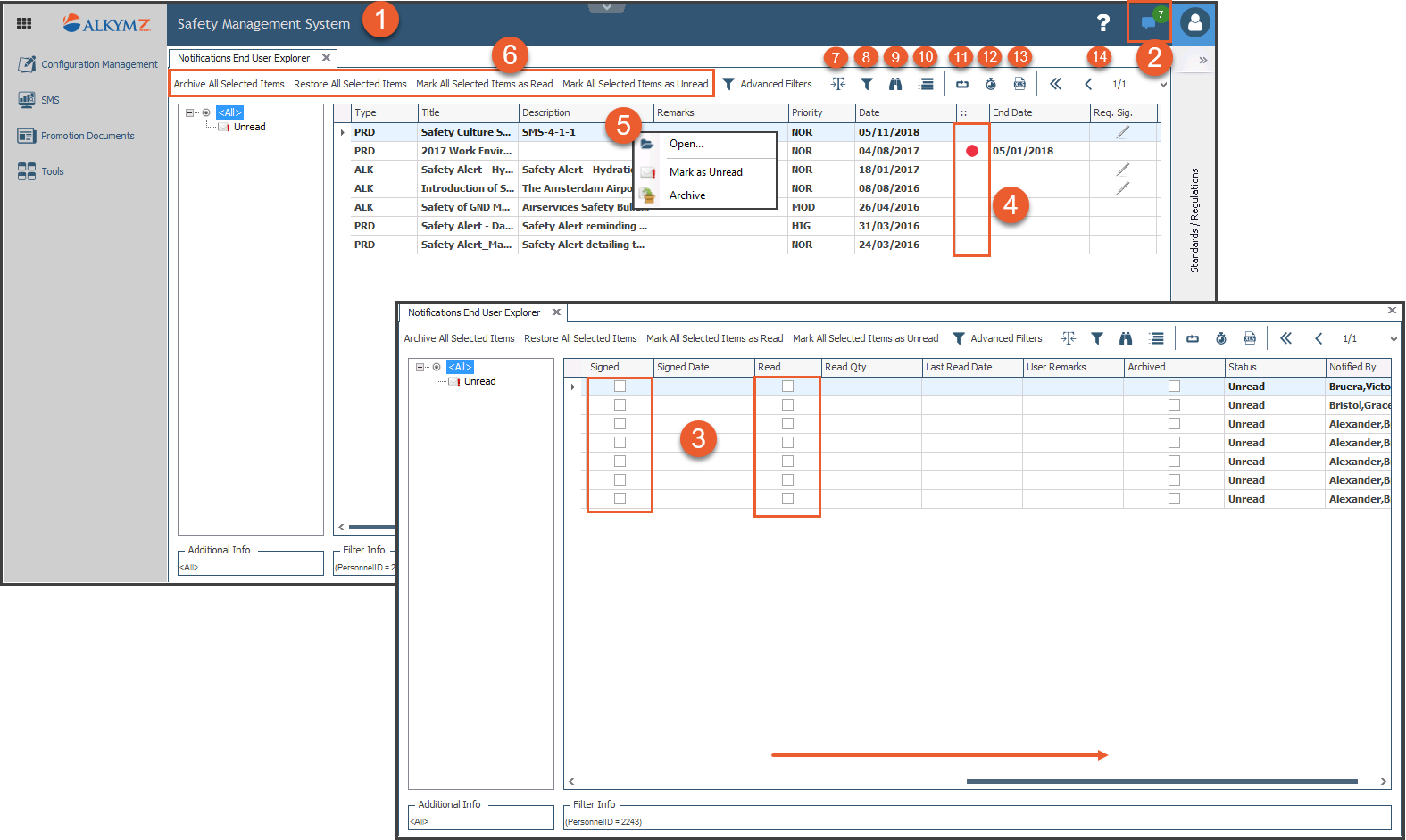Open the Standards / Regulations vertical tab
This screenshot has width=1406, height=840.
pos(1194,220)
